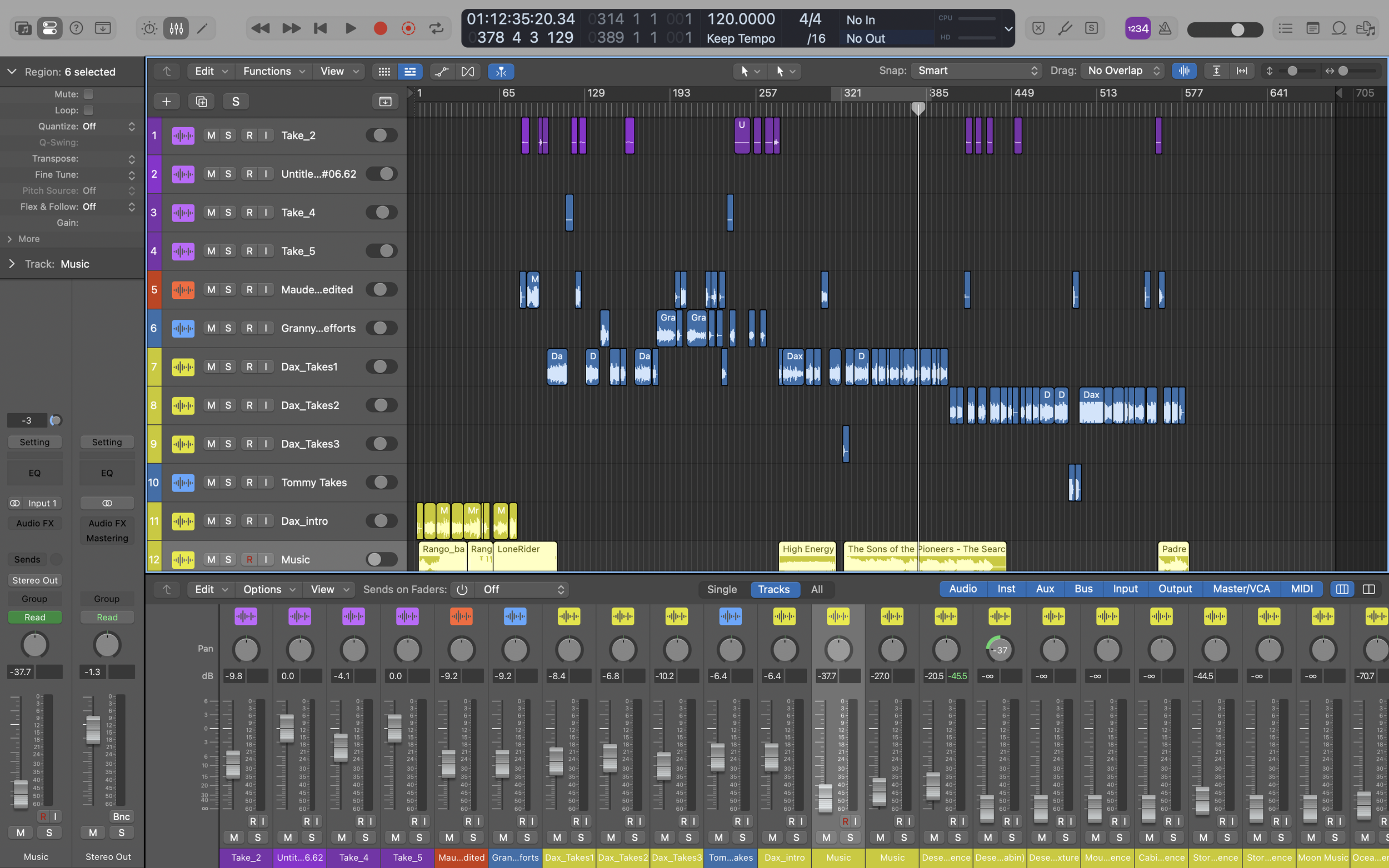Open the Library icon in control bar
Image resolution: width=1389 pixels, height=868 pixels.
[23, 28]
